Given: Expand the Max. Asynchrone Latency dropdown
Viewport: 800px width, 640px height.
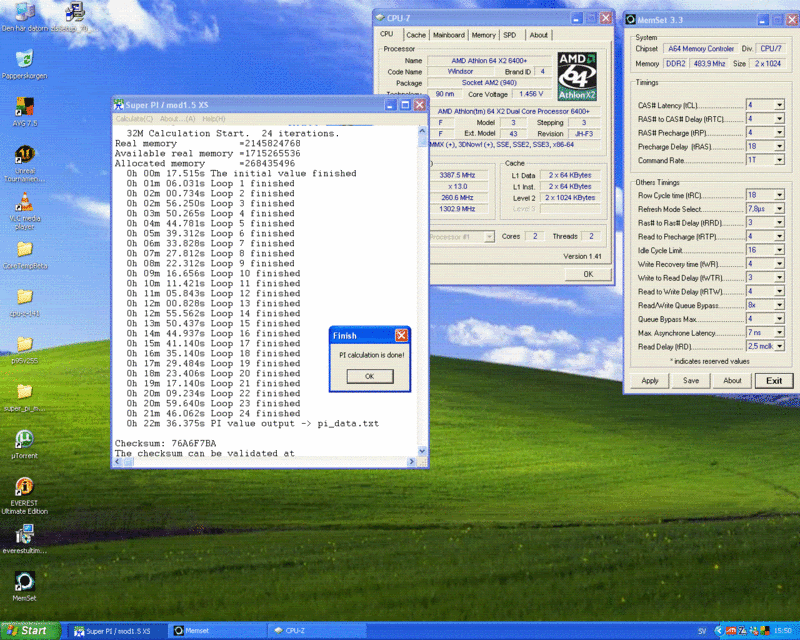Looking at the screenshot, I should coord(779,332).
